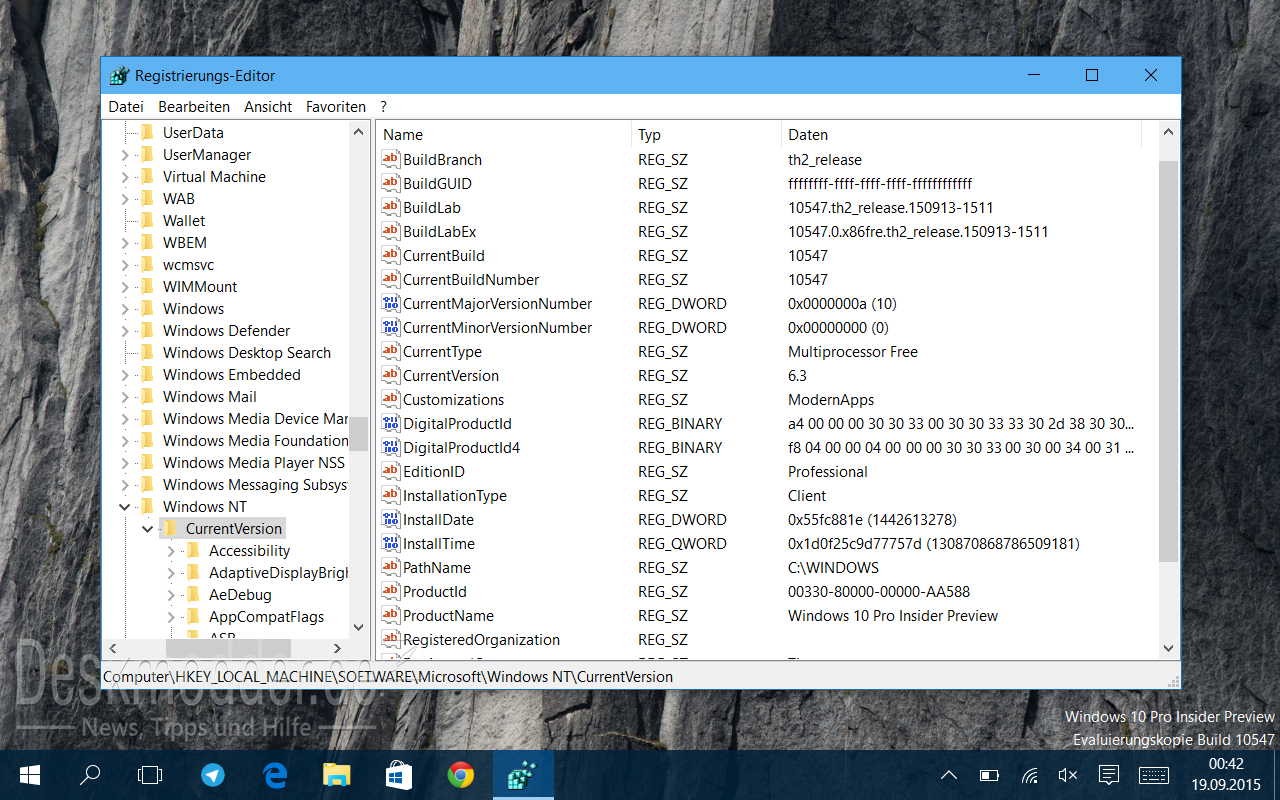
Task: Click the muted volume tray icon
Action: 1068,775
